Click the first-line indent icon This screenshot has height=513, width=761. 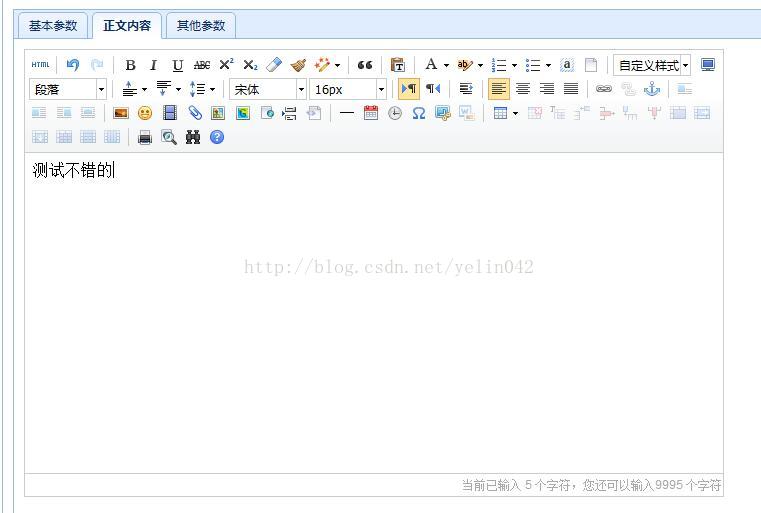pyautogui.click(x=466, y=89)
